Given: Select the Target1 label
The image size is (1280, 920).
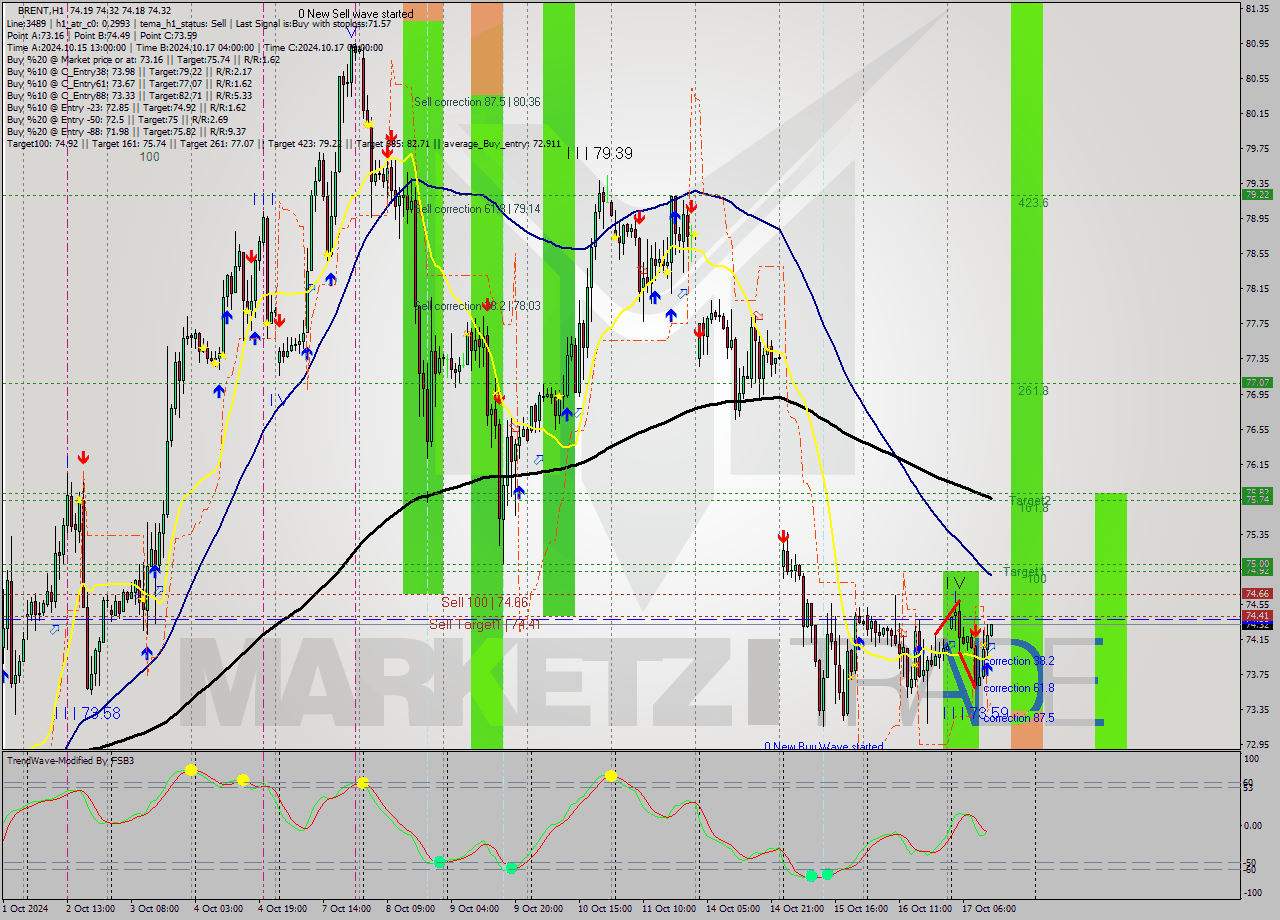Looking at the screenshot, I should tap(1023, 571).
